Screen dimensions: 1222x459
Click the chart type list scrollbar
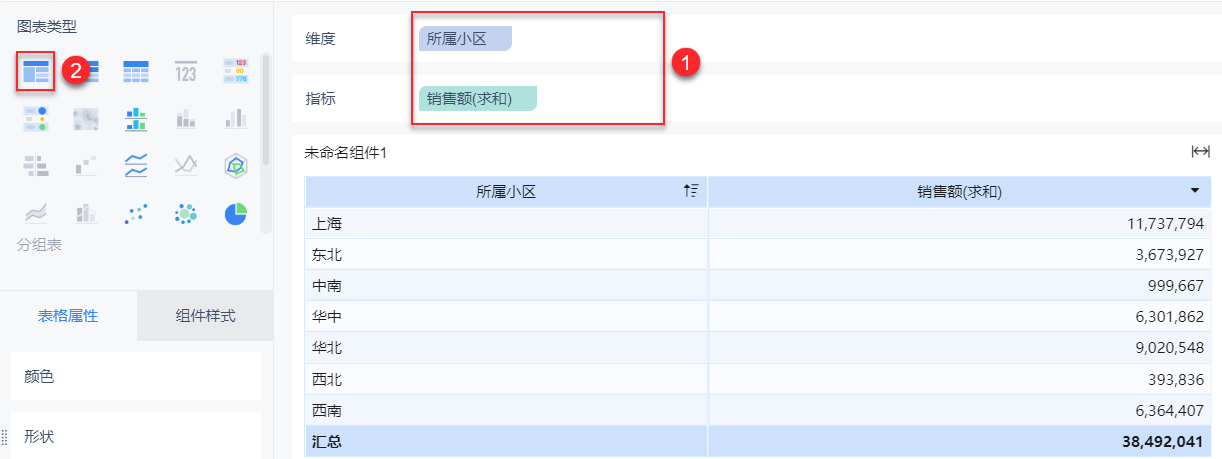(266, 110)
